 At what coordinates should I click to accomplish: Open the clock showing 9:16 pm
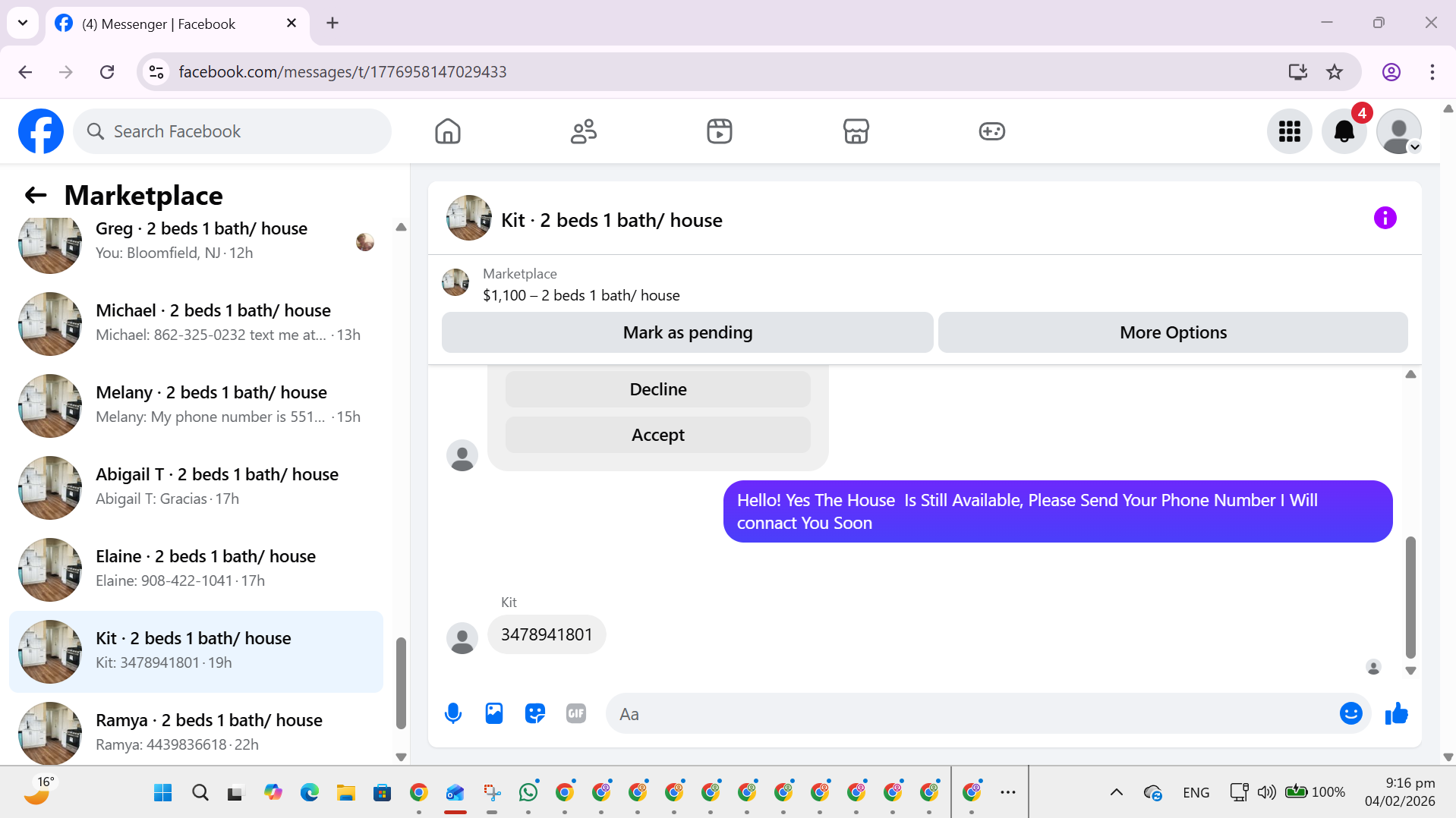coord(1400,792)
